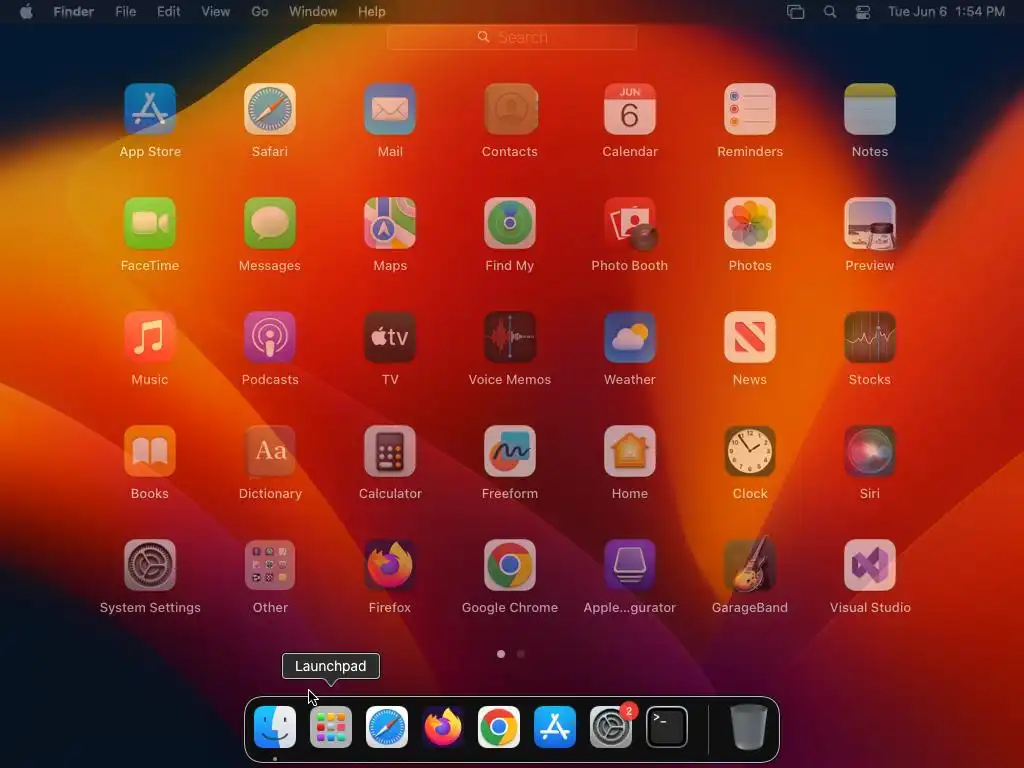Open the Dictionary app

tap(270, 451)
